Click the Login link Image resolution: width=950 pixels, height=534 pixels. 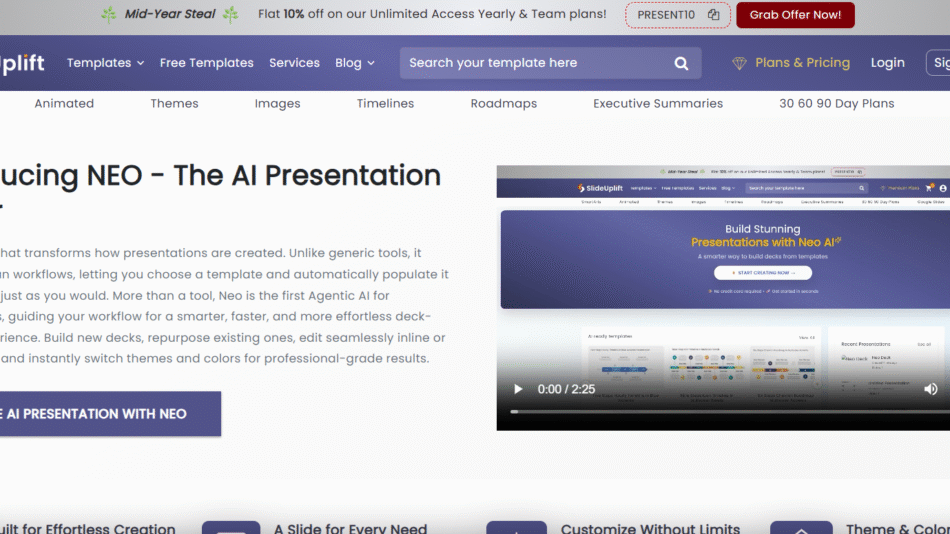pyautogui.click(x=887, y=63)
